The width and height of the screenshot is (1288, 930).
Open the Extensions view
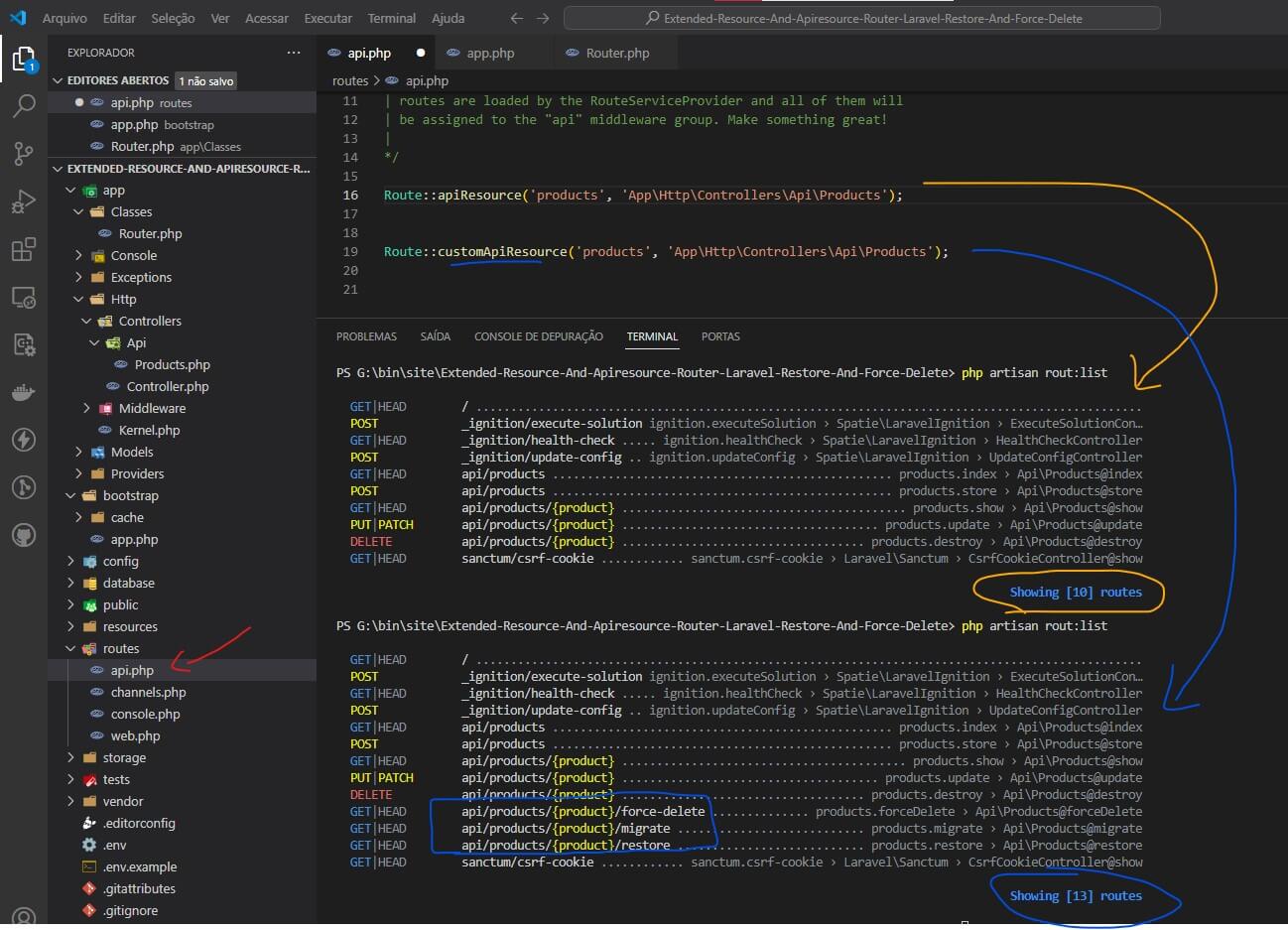click(24, 249)
